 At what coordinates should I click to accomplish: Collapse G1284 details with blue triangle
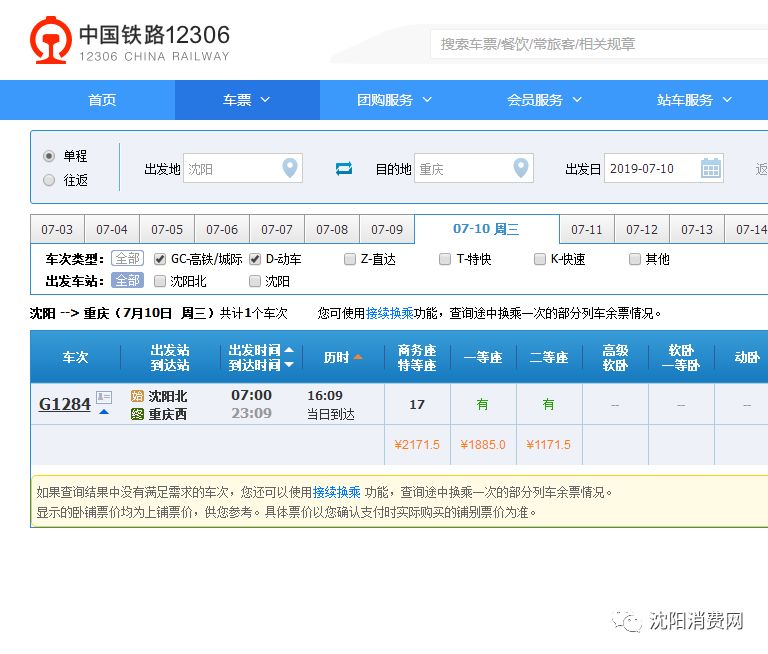(104, 412)
